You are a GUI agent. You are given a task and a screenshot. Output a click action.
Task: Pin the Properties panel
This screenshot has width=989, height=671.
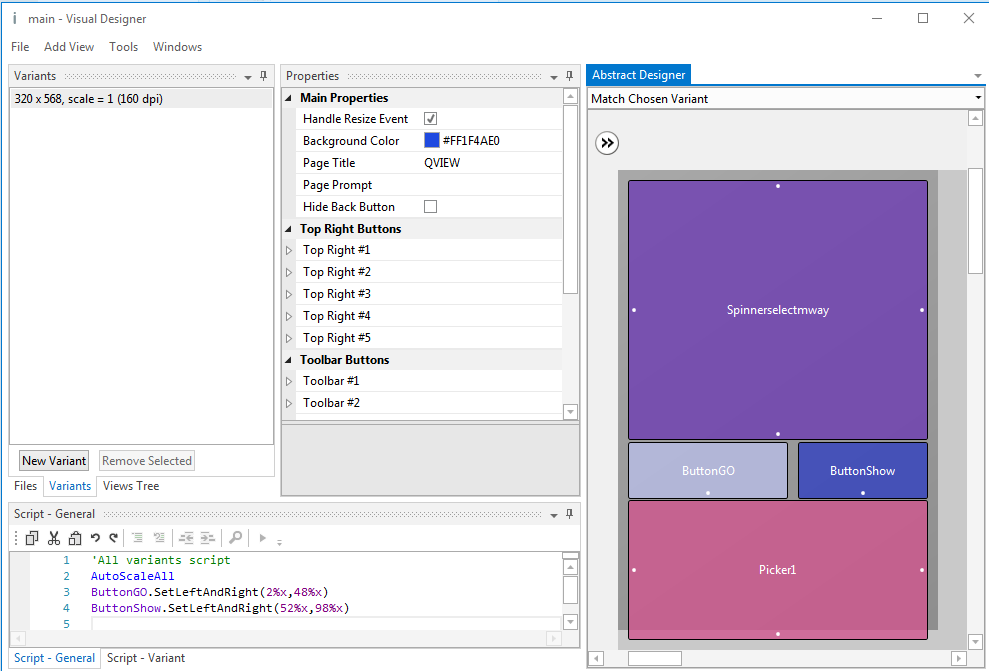click(x=569, y=76)
